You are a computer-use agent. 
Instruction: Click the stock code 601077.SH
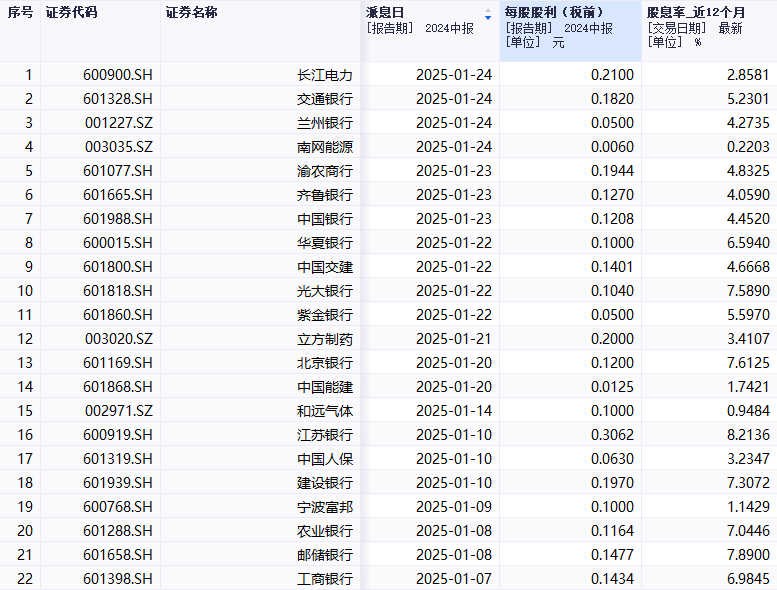[118, 171]
